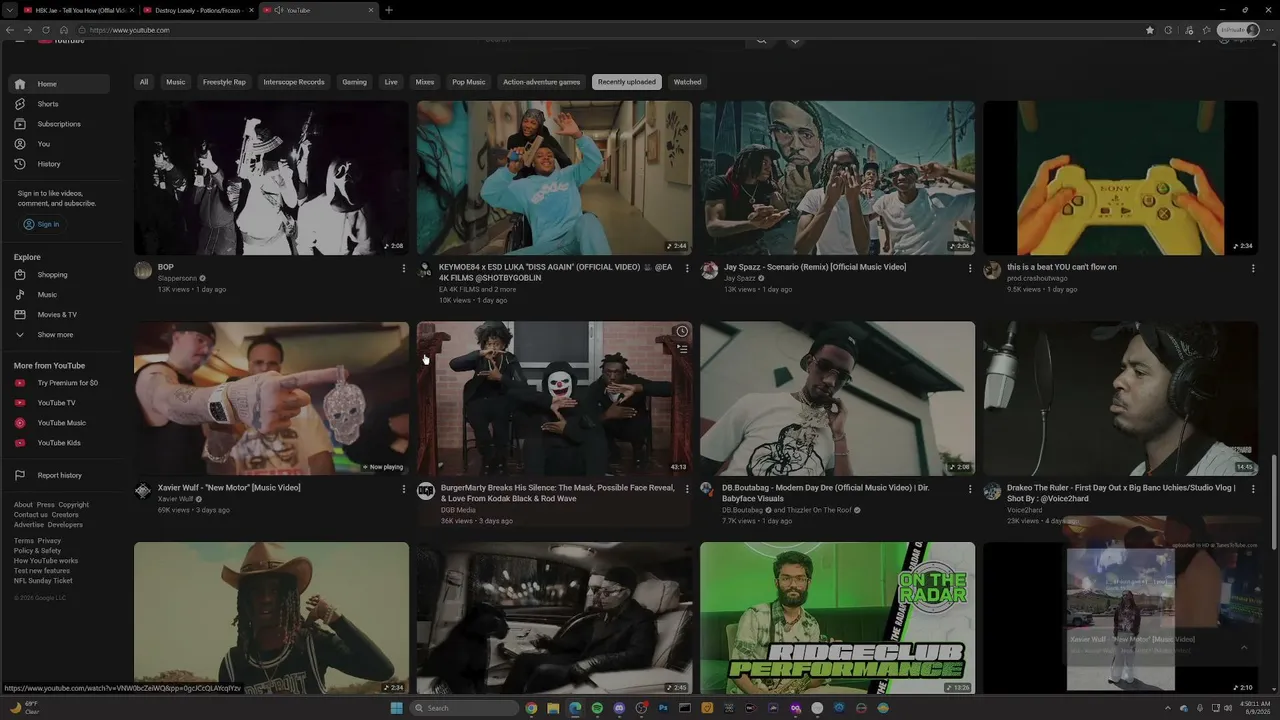Open the Privacy footer link
This screenshot has width=1280, height=720.
[49, 541]
